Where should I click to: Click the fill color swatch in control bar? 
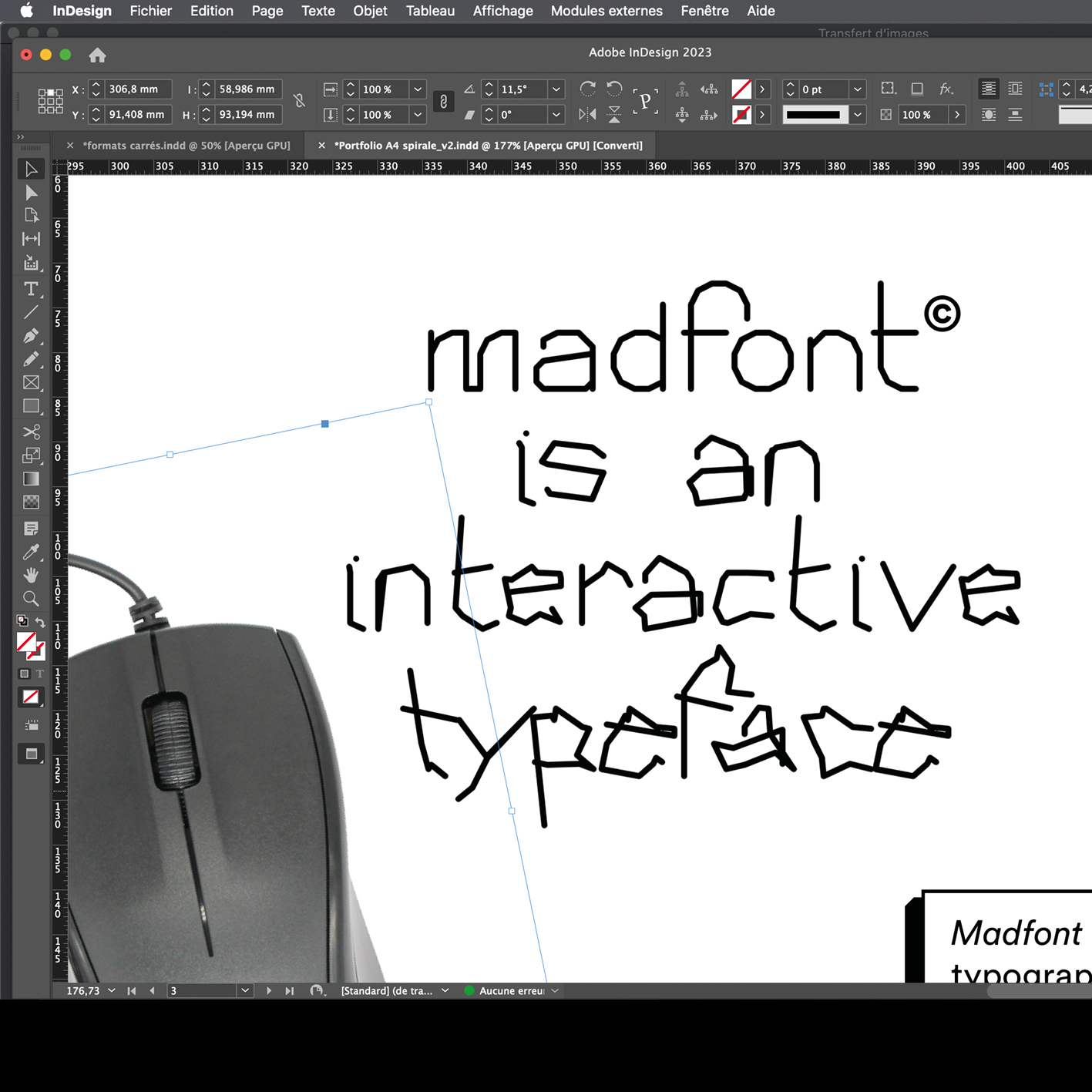pyautogui.click(x=741, y=89)
